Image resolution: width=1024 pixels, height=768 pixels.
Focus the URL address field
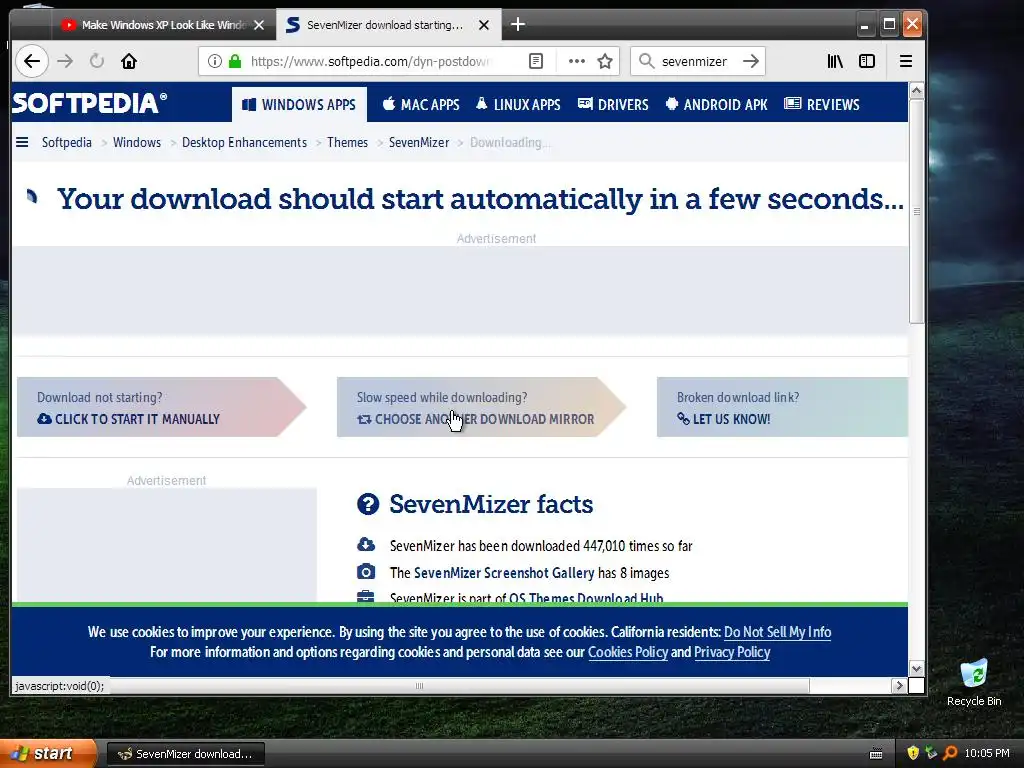[370, 61]
